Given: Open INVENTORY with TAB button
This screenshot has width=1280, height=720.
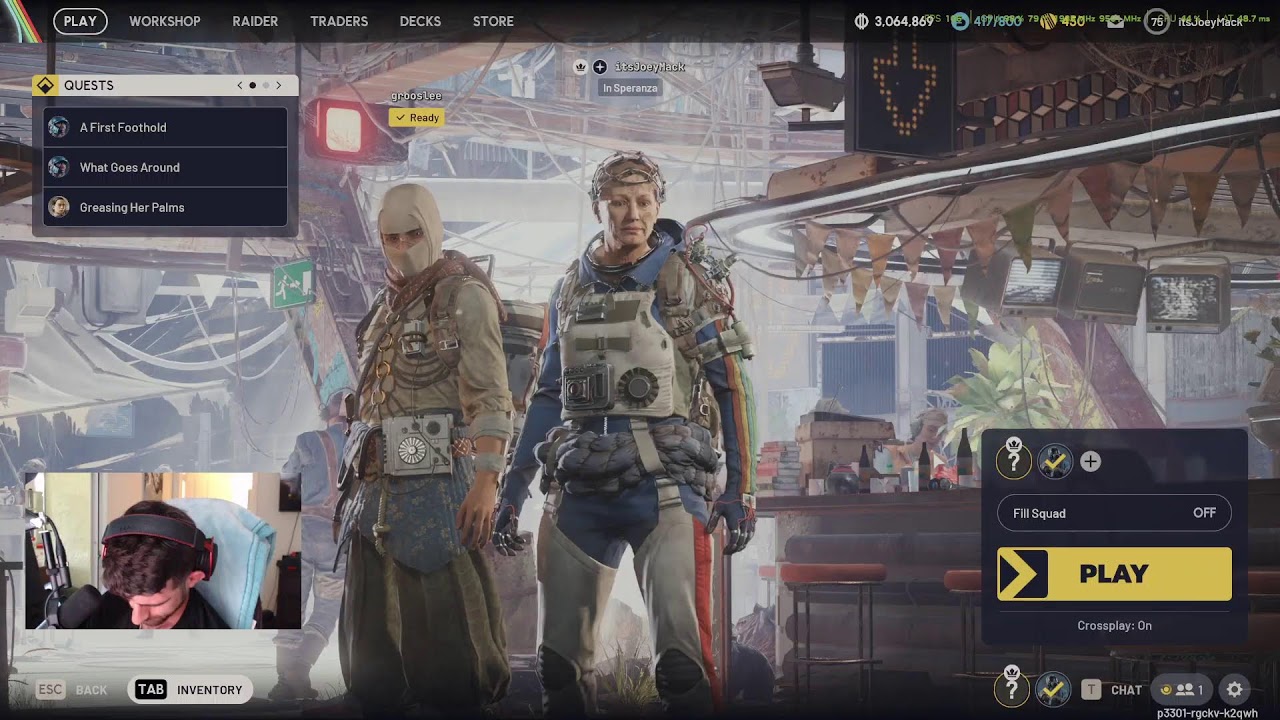Looking at the screenshot, I should [190, 690].
